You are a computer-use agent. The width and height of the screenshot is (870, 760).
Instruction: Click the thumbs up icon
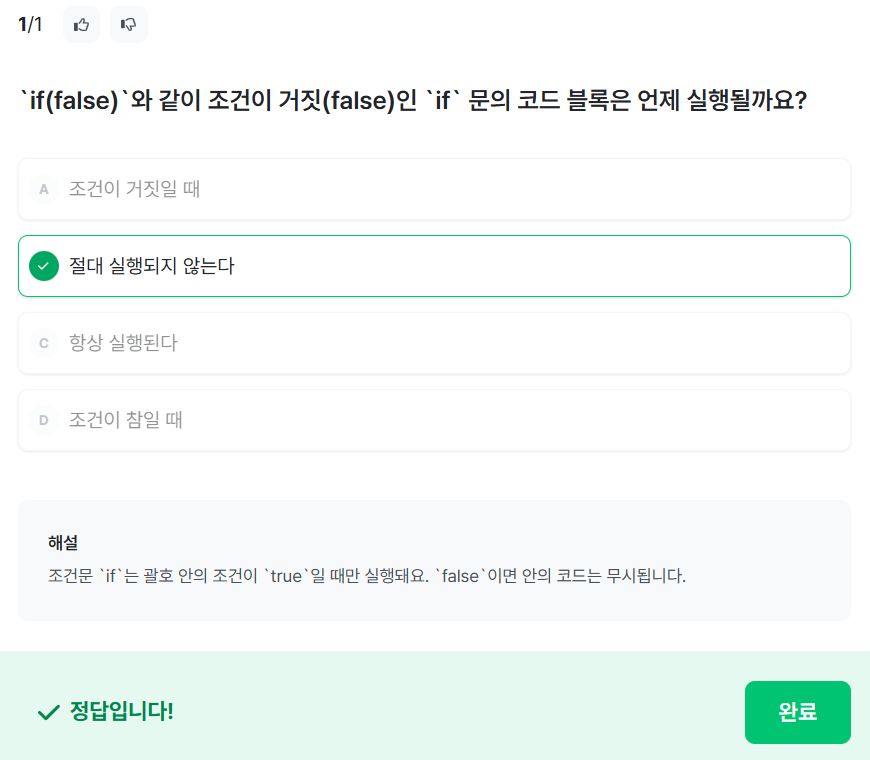(81, 25)
